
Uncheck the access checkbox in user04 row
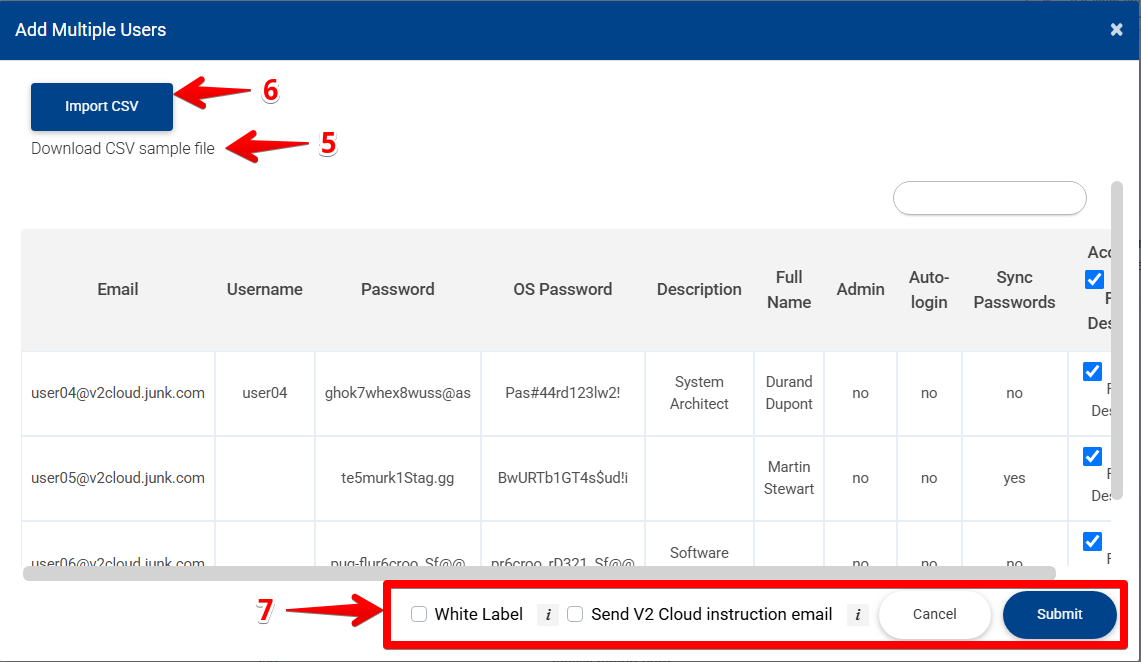pos(1092,371)
